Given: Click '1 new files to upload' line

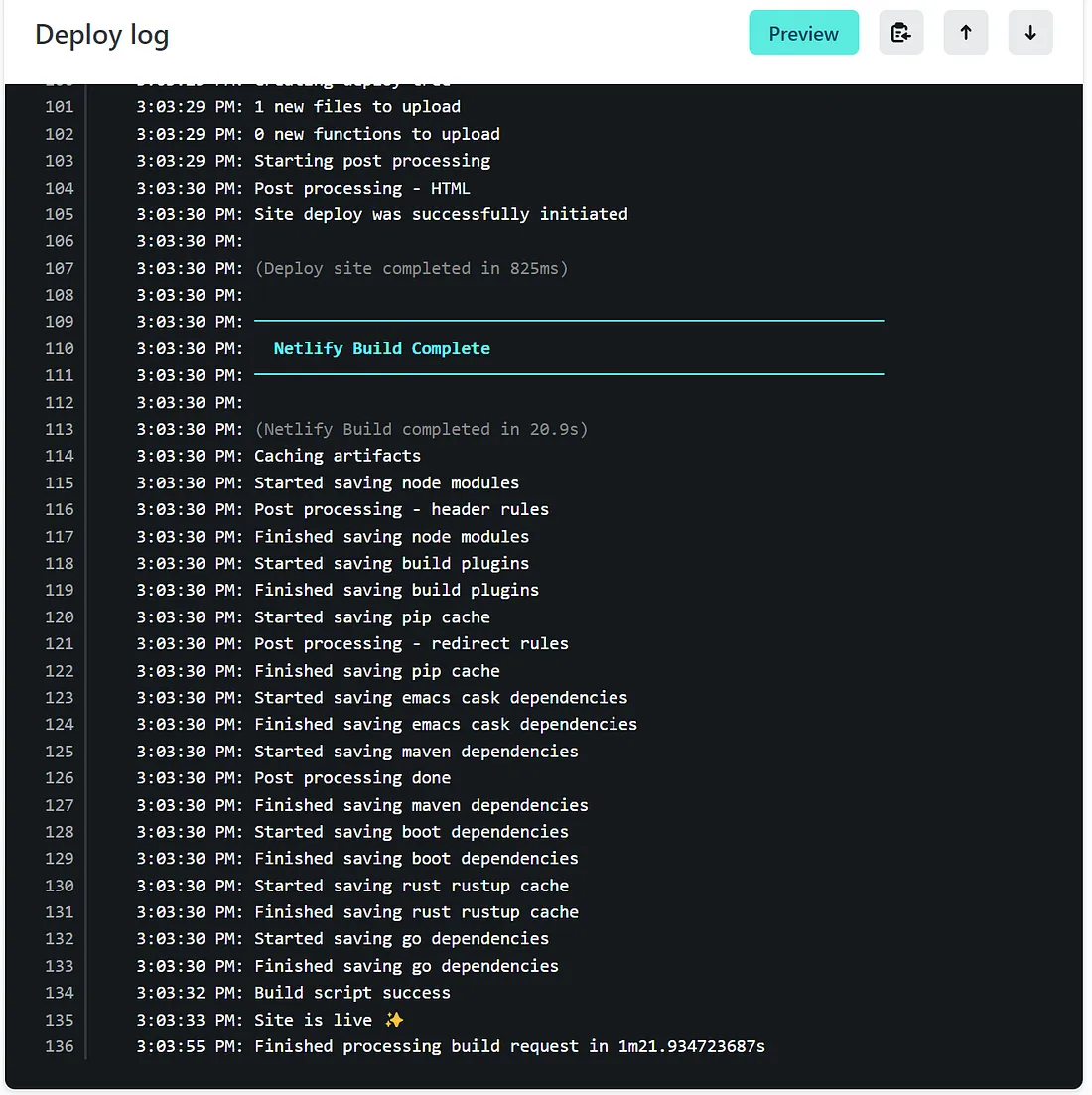Looking at the screenshot, I should 357,107.
